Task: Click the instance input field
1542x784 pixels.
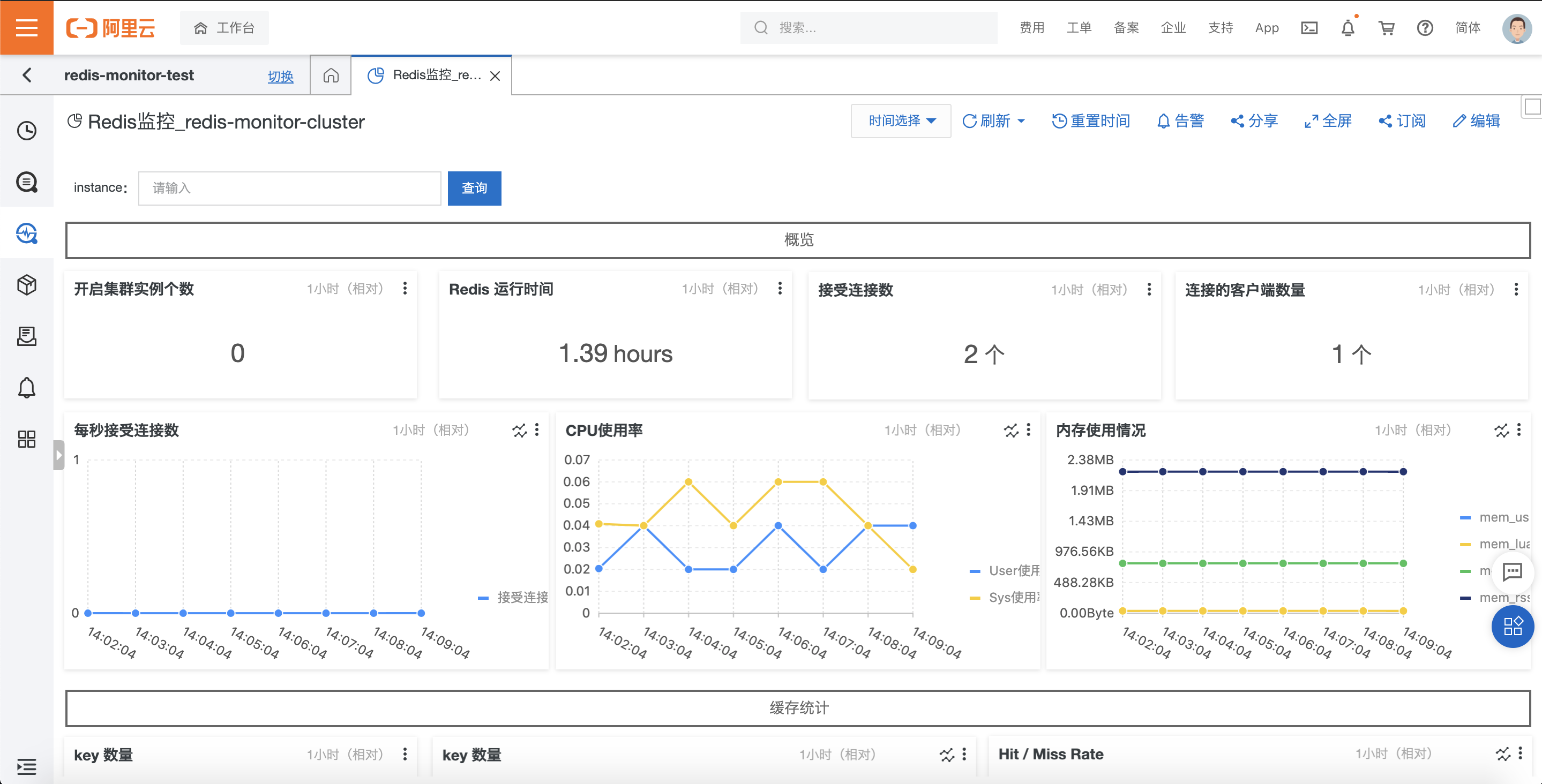Action: click(289, 188)
